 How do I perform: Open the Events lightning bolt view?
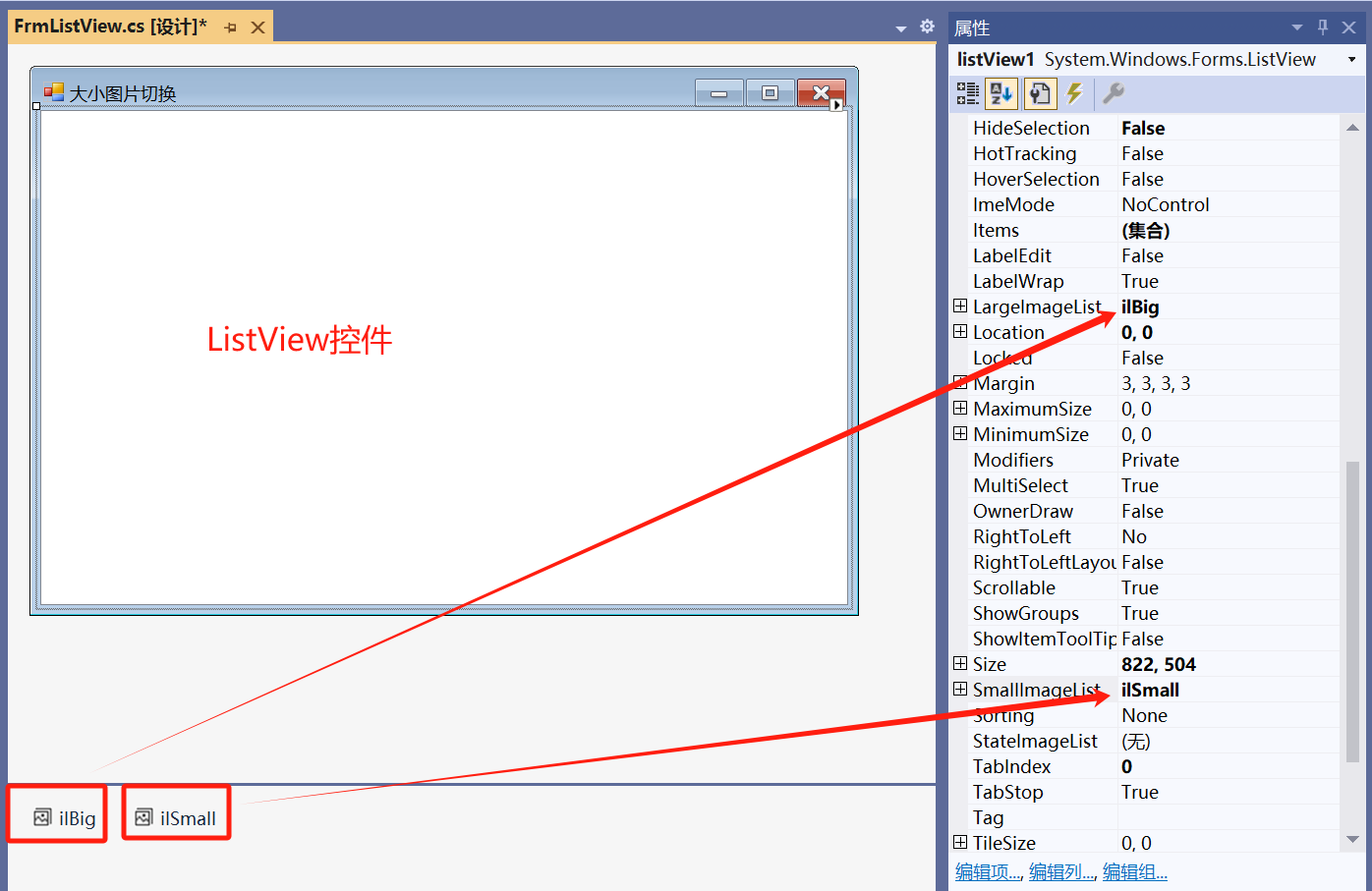(1074, 93)
